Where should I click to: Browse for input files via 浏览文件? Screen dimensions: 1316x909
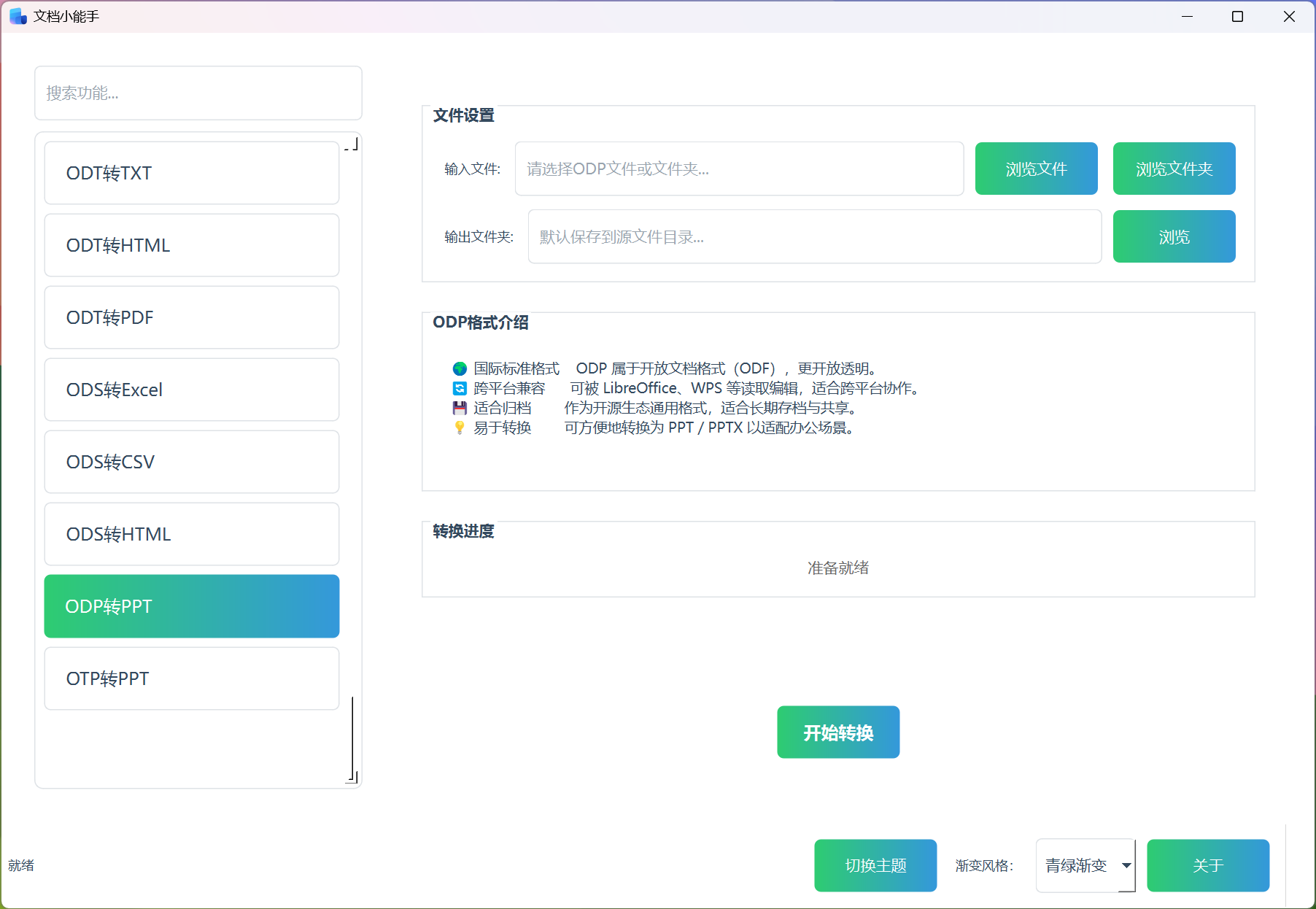tap(1036, 169)
